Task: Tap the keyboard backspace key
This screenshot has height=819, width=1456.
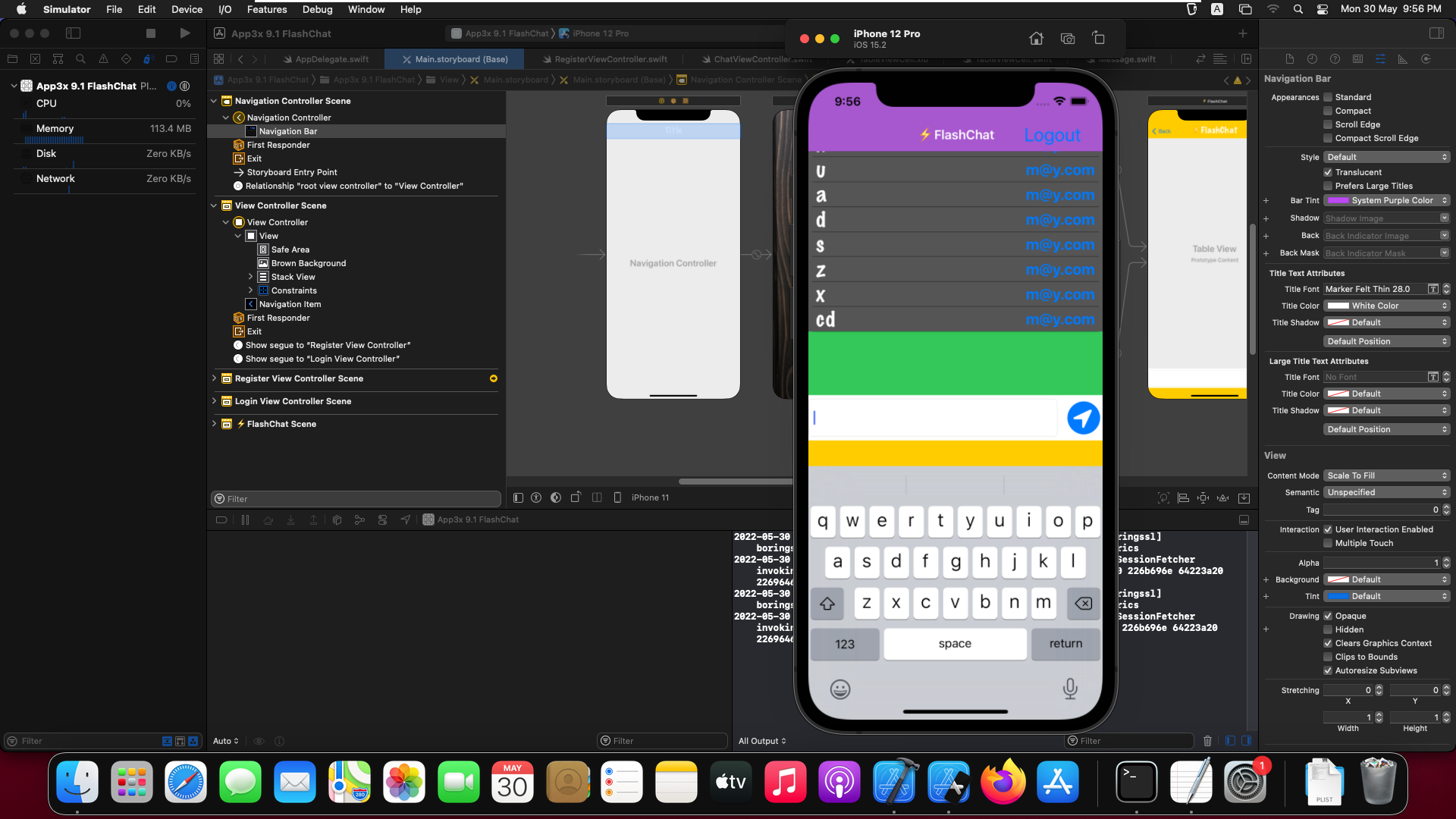Action: [x=1083, y=604]
